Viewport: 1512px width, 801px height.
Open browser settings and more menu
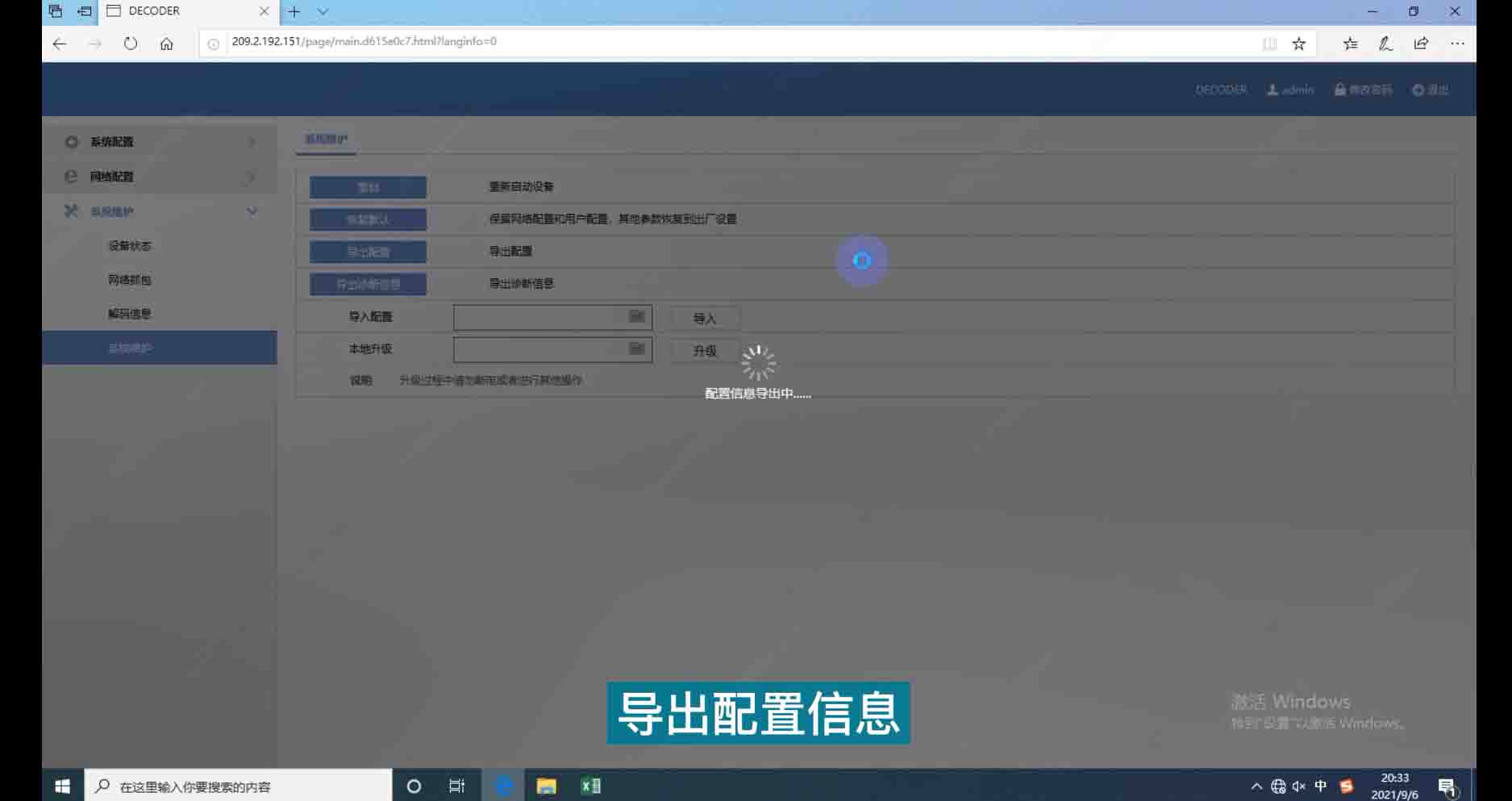tap(1457, 44)
